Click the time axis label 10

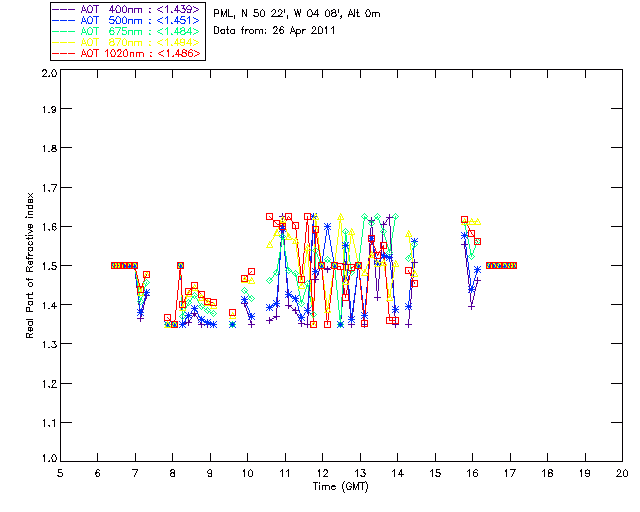coord(247,473)
